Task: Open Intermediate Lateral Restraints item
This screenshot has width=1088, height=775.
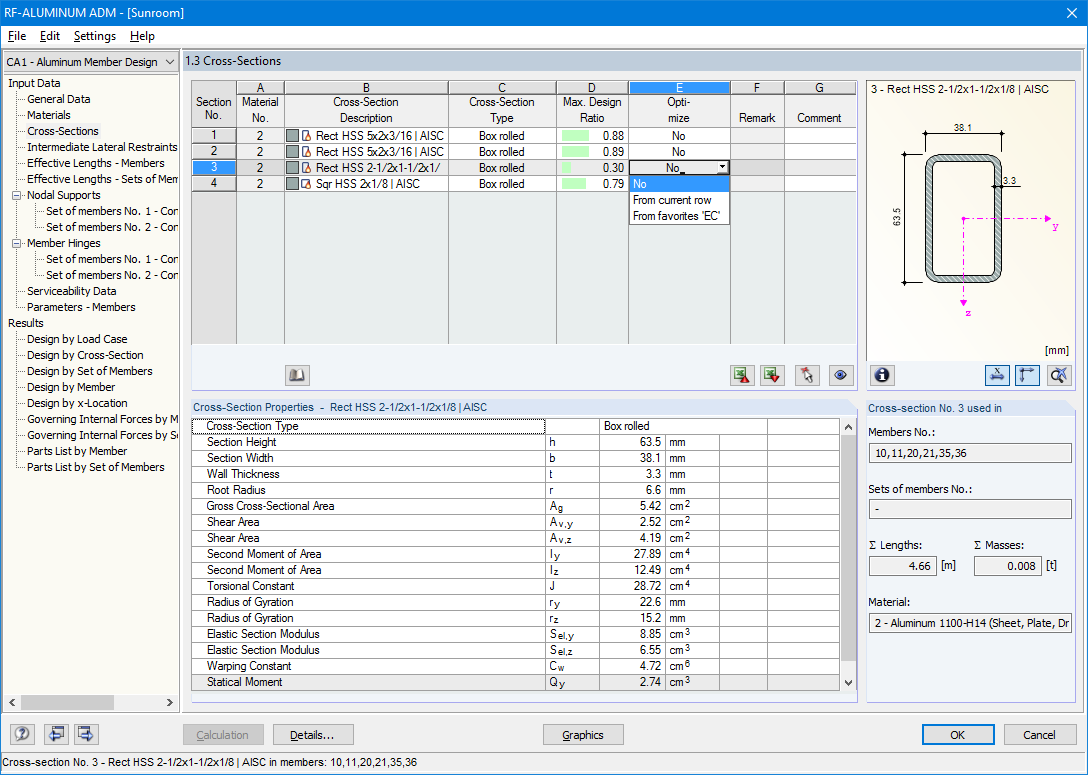Action: point(102,147)
